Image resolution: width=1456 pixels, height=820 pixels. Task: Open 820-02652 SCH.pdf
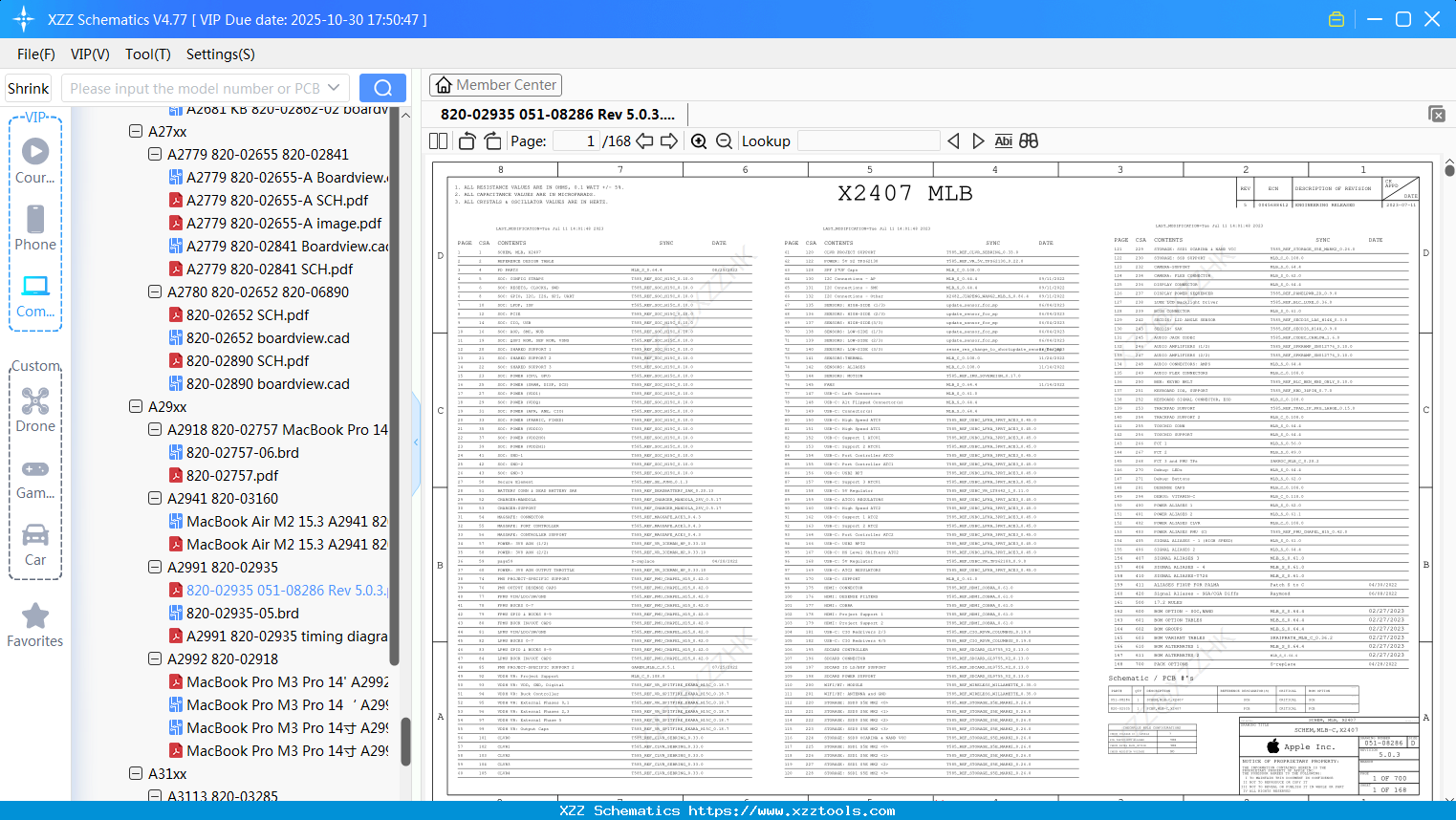pyautogui.click(x=248, y=314)
